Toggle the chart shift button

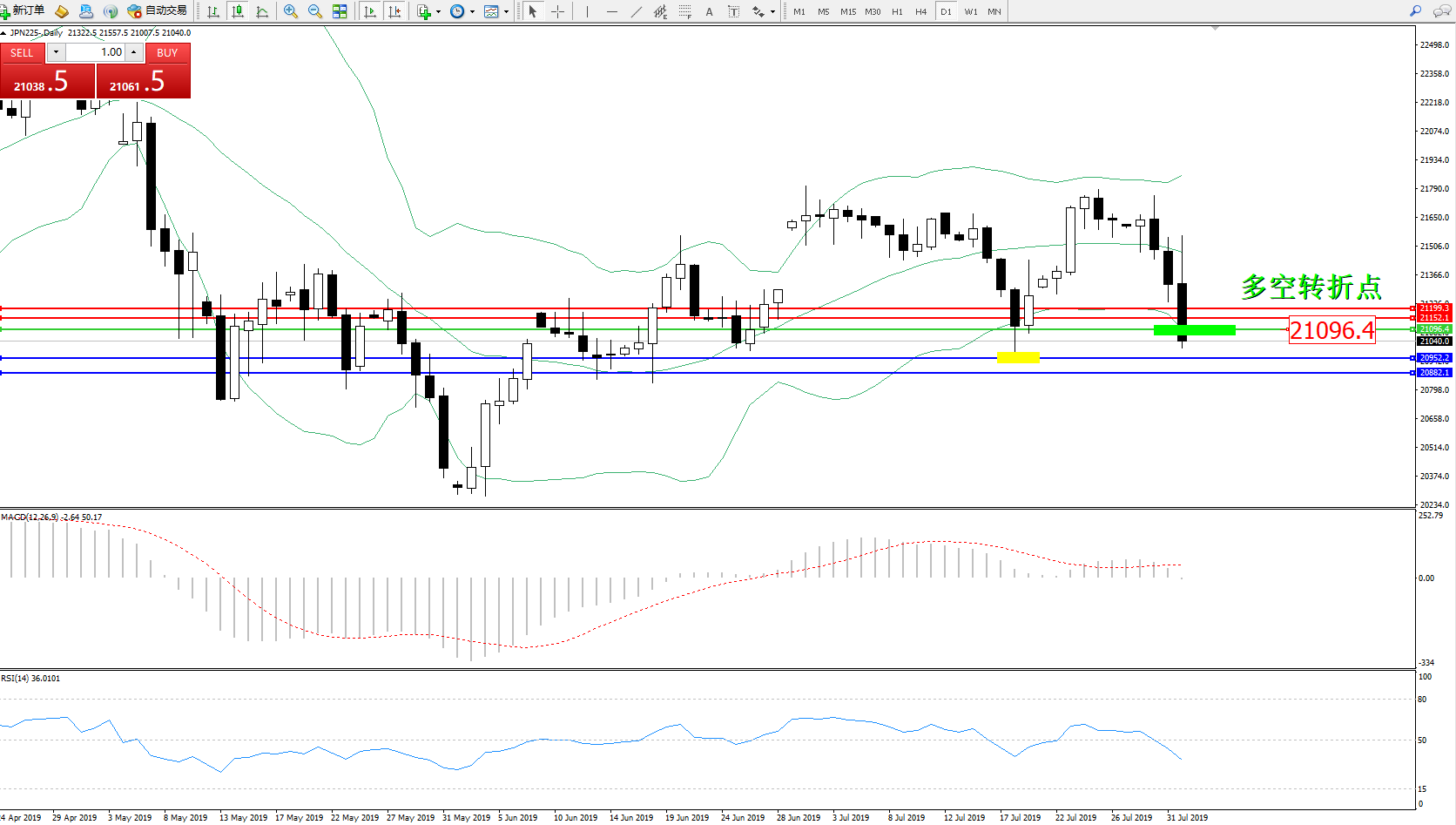(394, 11)
